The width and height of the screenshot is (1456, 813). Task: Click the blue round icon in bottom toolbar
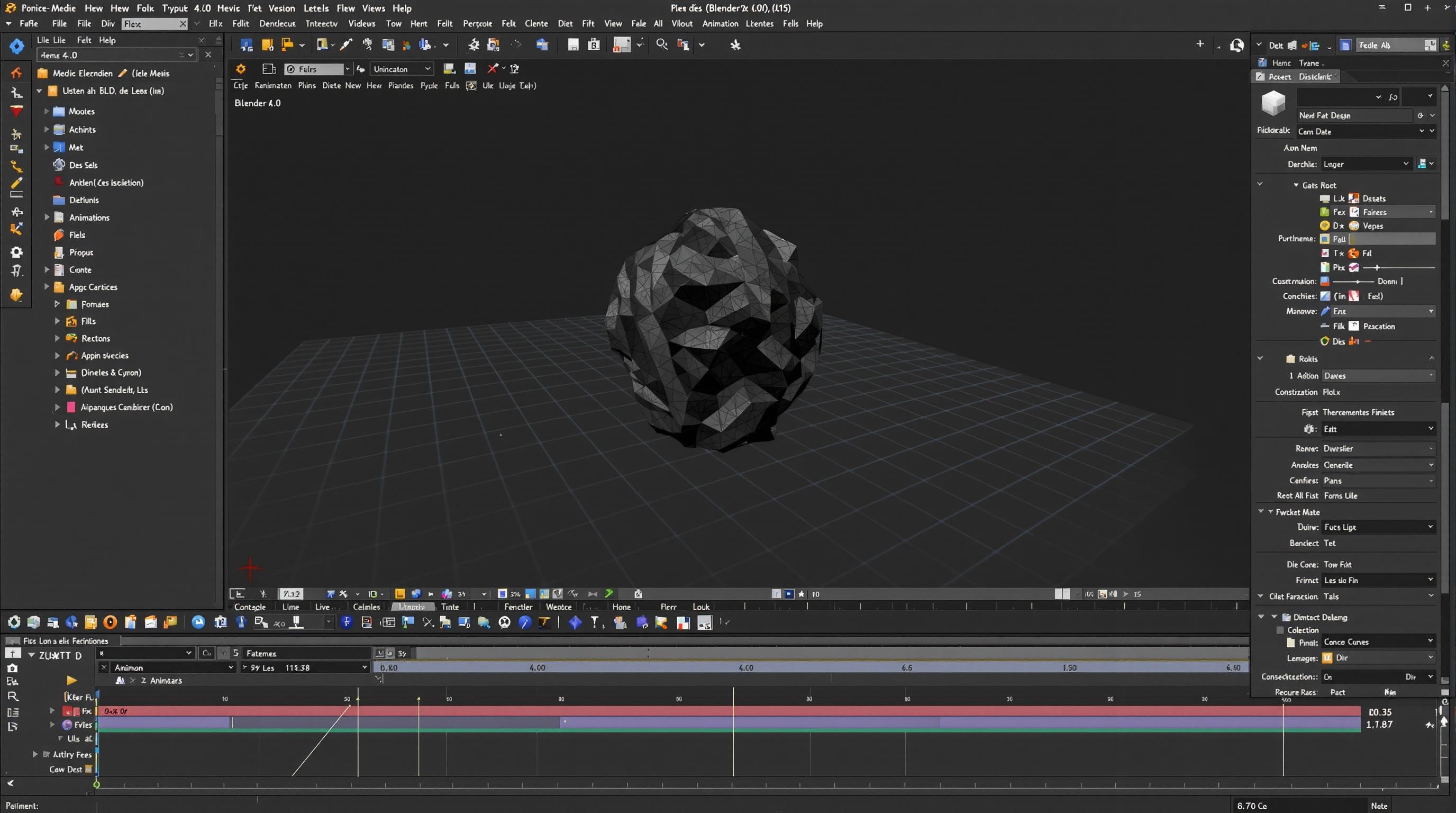(x=198, y=622)
